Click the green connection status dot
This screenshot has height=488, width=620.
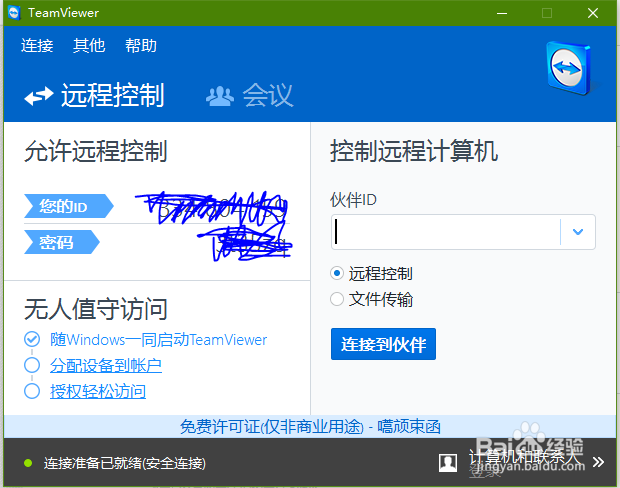(x=28, y=463)
